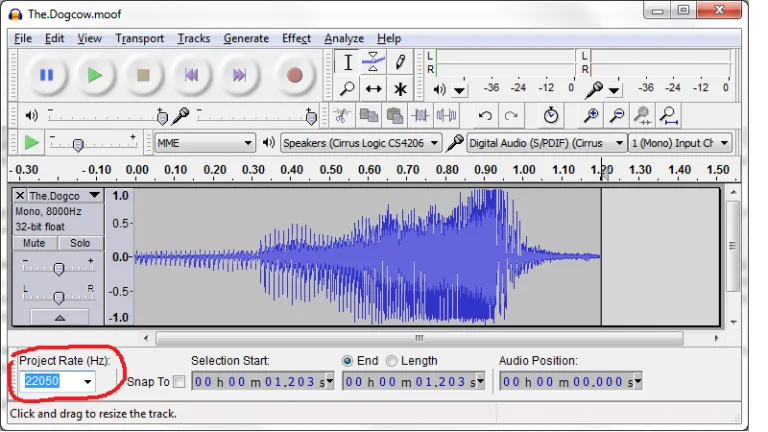
Task: Click small Play-at-speed green button
Action: pyautogui.click(x=31, y=143)
